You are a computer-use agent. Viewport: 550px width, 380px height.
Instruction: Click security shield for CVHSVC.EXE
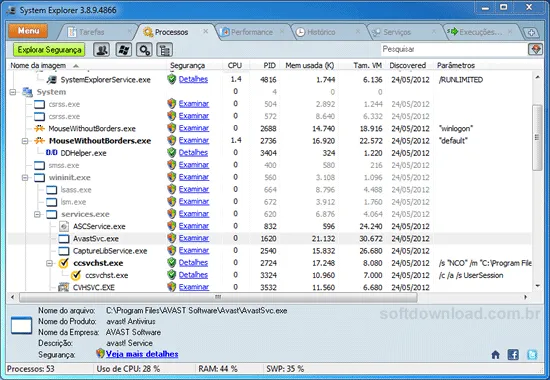coord(172,287)
